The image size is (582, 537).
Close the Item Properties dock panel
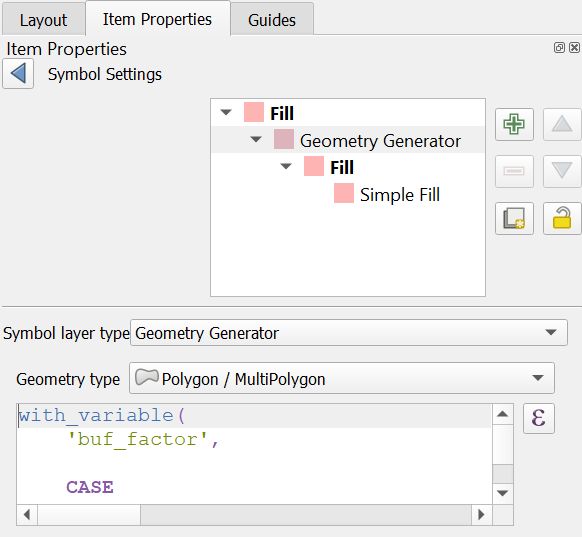pos(574,48)
